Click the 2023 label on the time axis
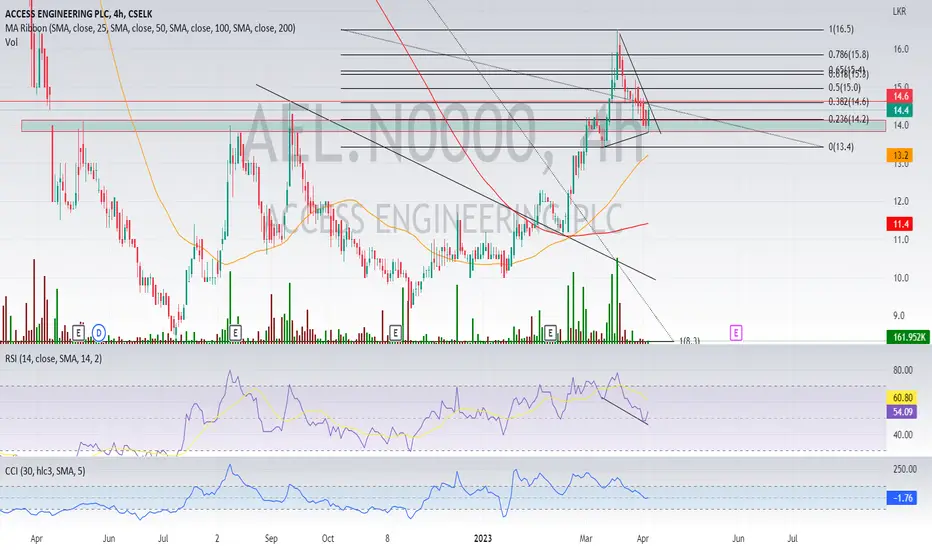This screenshot has height=550, width=932. tap(483, 539)
